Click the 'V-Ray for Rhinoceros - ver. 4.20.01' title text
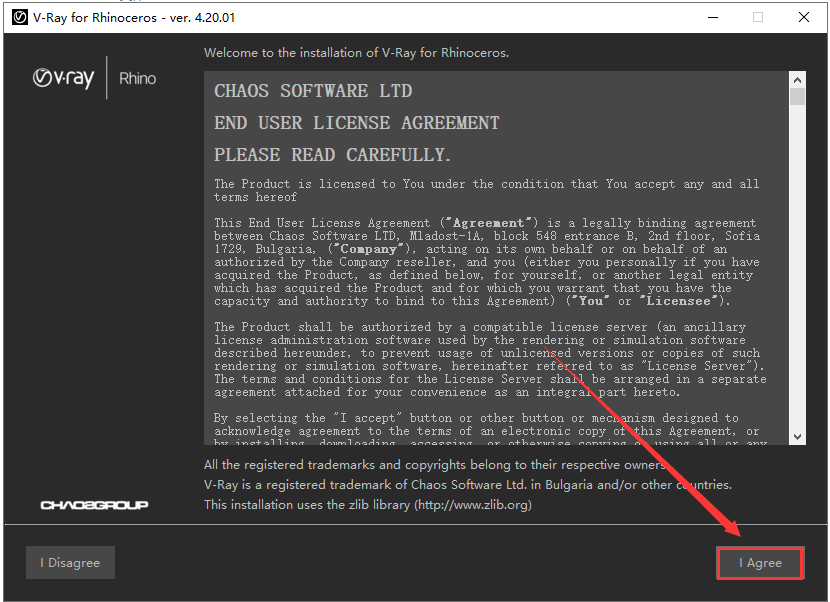The image size is (830, 602). click(134, 17)
